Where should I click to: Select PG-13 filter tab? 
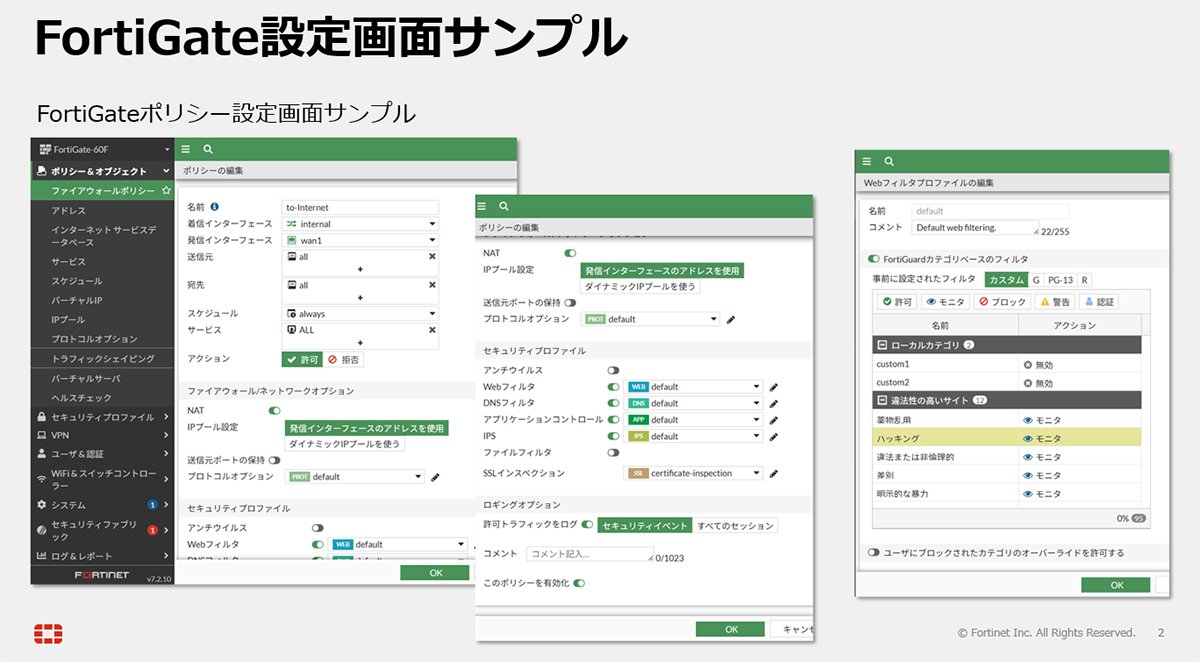pos(1060,280)
